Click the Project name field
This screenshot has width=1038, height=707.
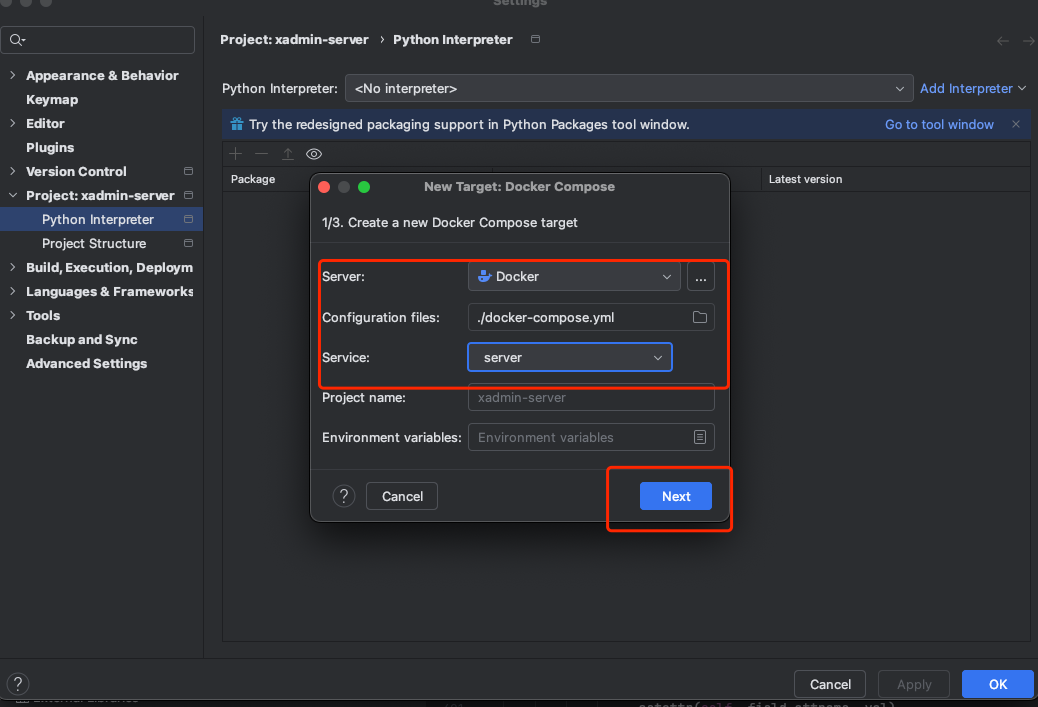[591, 397]
